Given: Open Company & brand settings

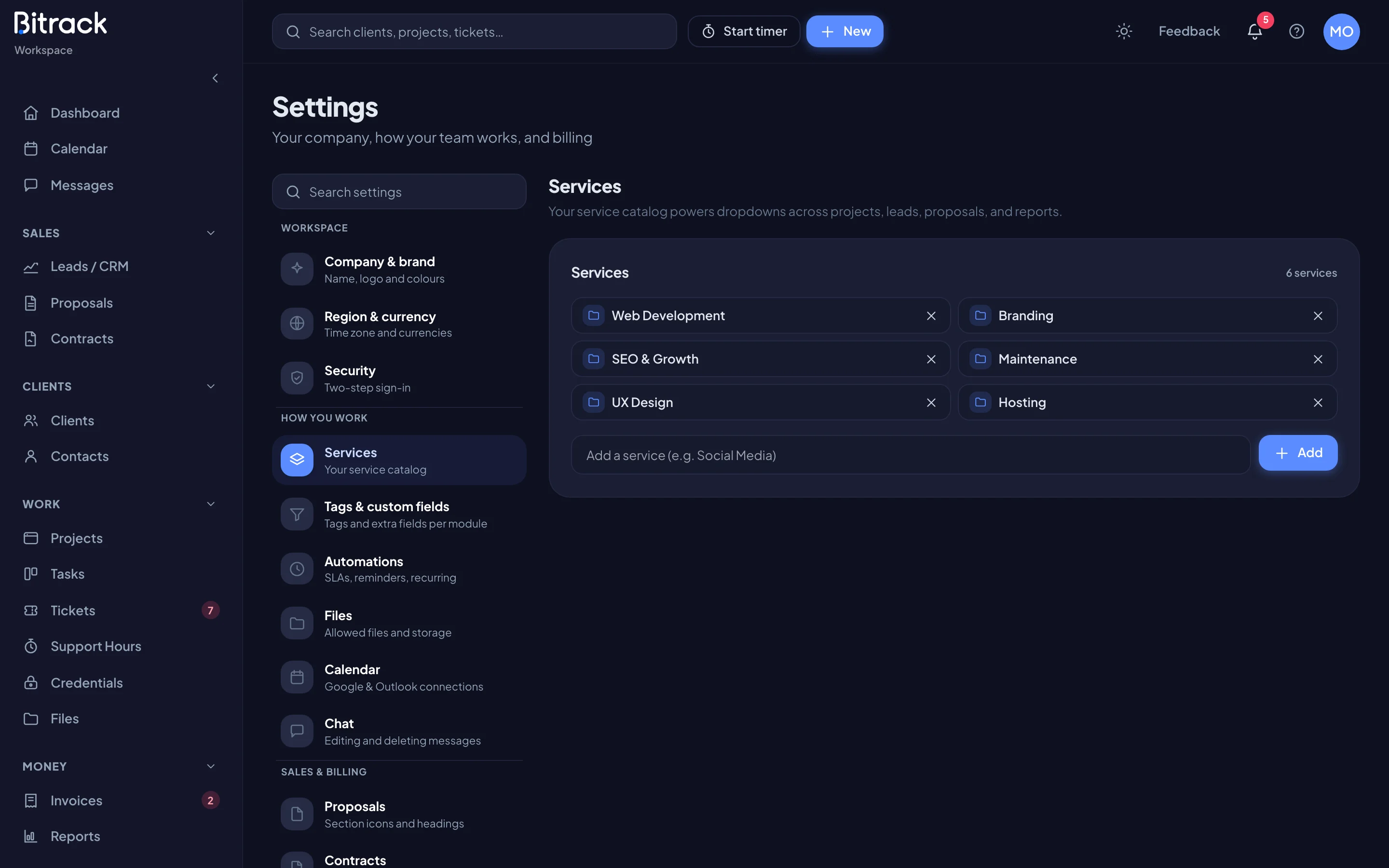Looking at the screenshot, I should (399, 269).
